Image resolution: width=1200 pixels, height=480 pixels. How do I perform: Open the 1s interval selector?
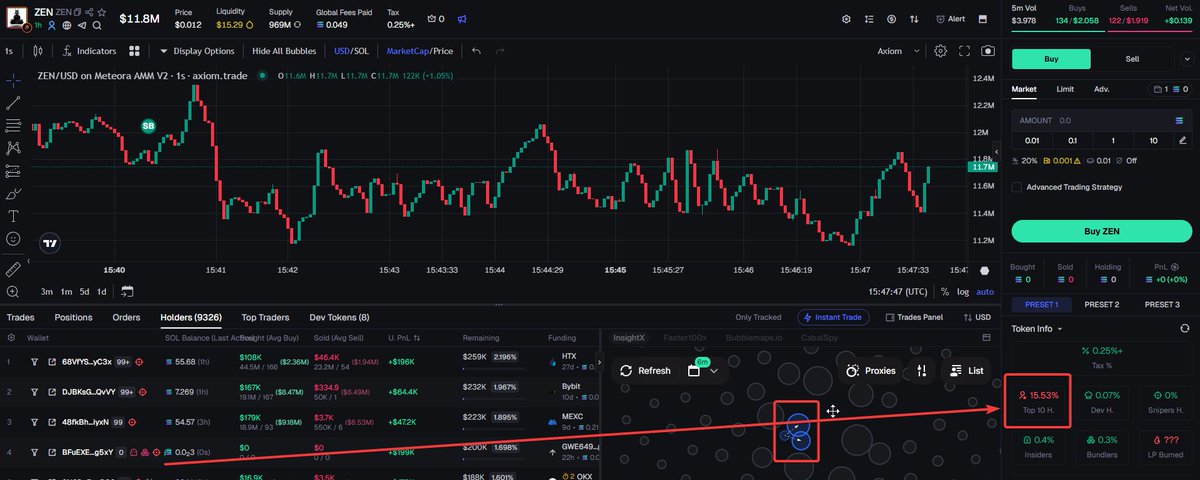[8, 51]
